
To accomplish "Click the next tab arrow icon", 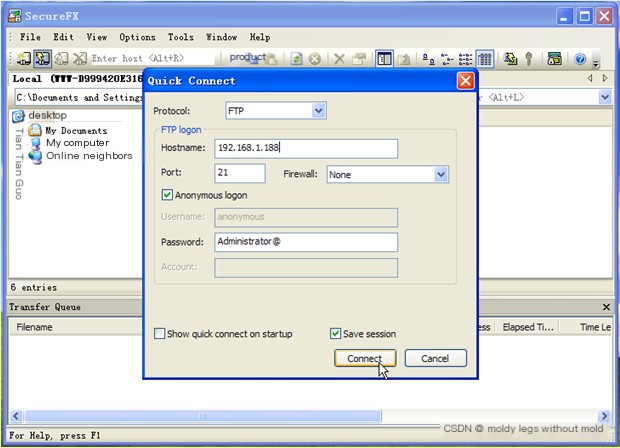I will click(605, 78).
